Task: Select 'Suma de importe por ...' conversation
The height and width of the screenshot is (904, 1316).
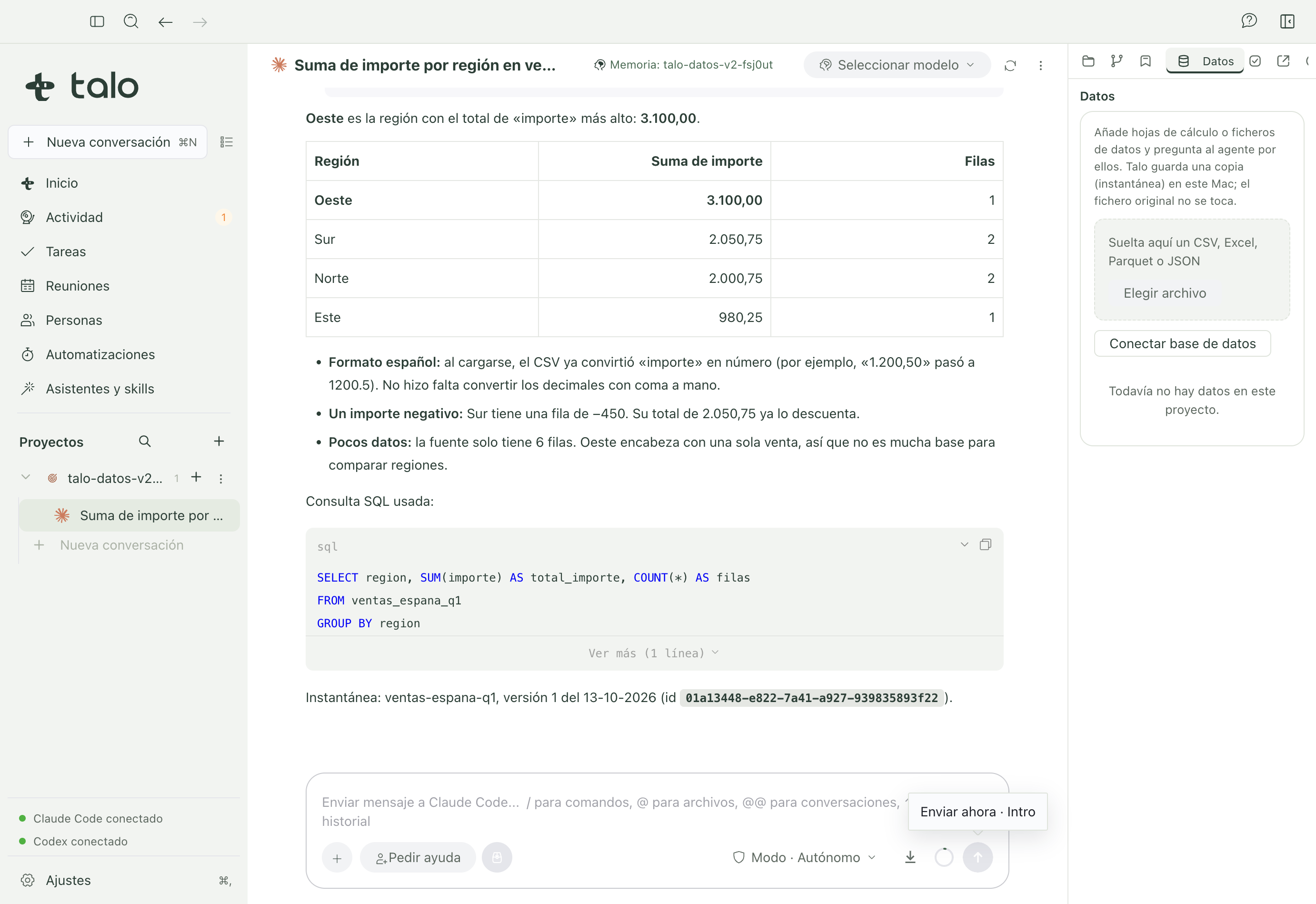Action: (130, 515)
